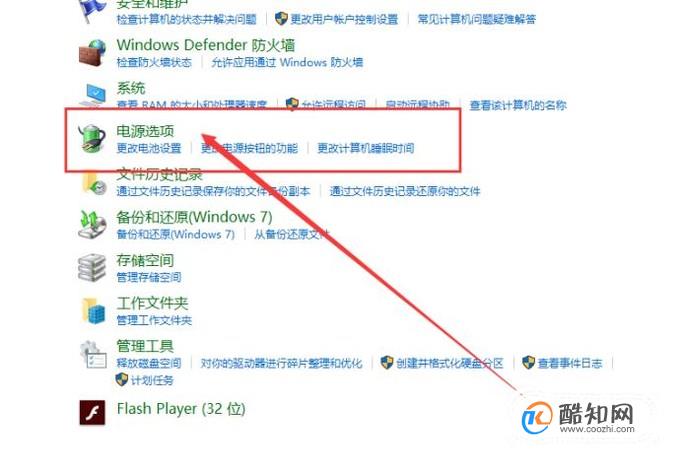Image resolution: width=682 pixels, height=472 pixels.
Task: Open 更改电池设置 link
Action: pos(149,148)
